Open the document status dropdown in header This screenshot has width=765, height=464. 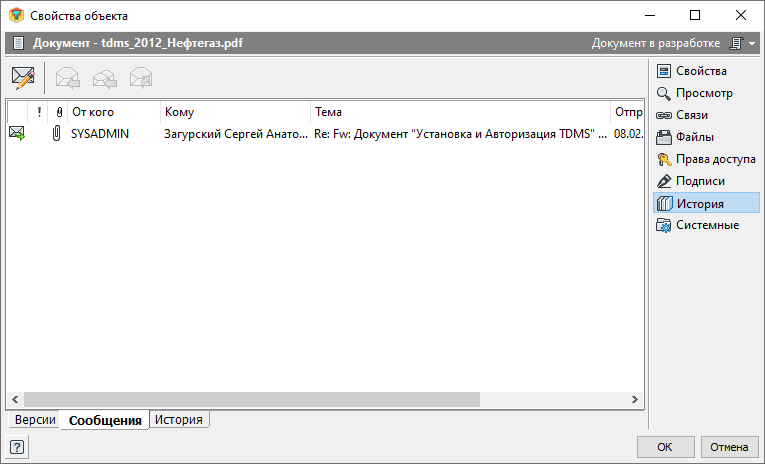738,44
